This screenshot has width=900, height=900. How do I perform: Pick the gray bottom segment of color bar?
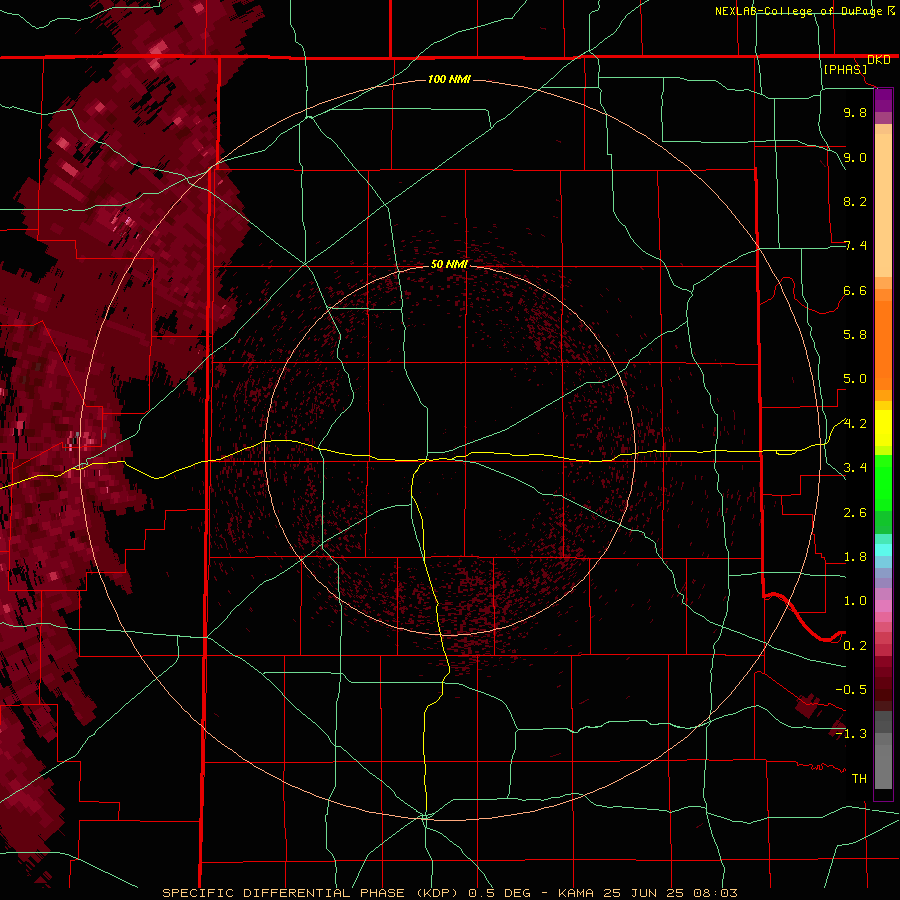pos(883,766)
